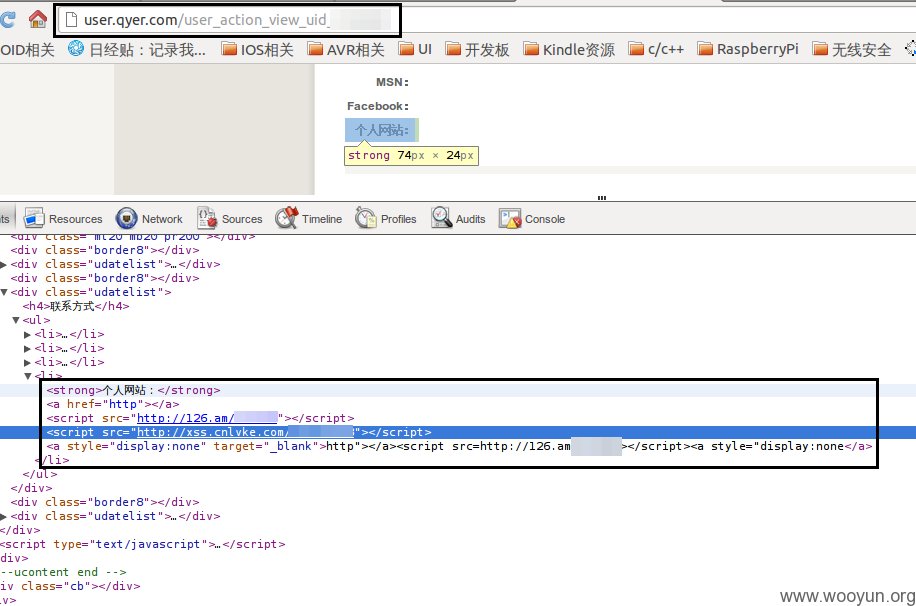Click the devtools panel resize handle
This screenshot has height=606, width=916.
pyautogui.click(x=602, y=198)
